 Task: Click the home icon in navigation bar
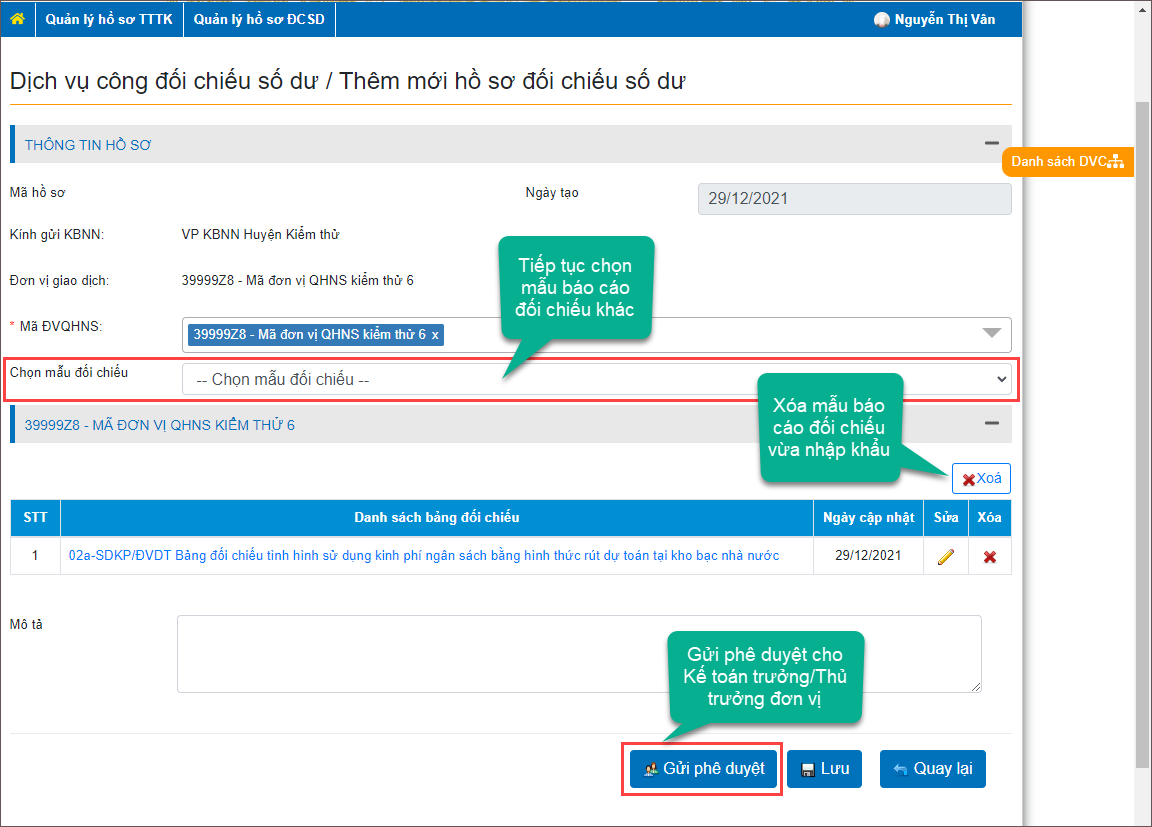click(x=17, y=19)
